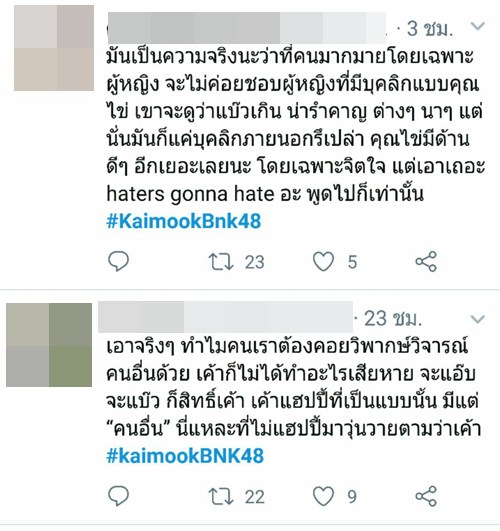Click the blurred username of first tweet
This screenshot has height=531, width=500.
point(247,28)
